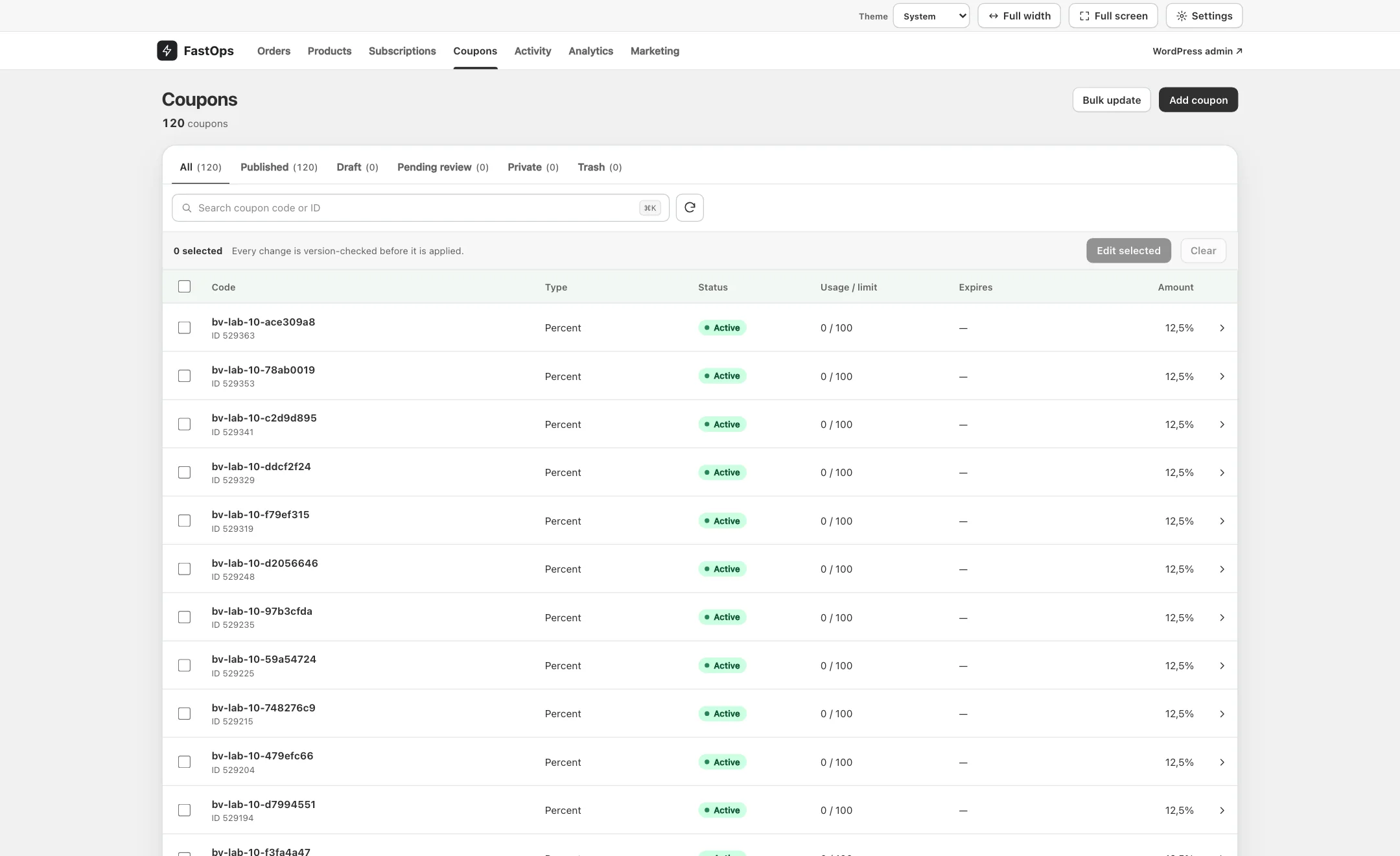Check the box for bv-lab-10-ddcf2f24
The width and height of the screenshot is (1400, 856).
185,473
